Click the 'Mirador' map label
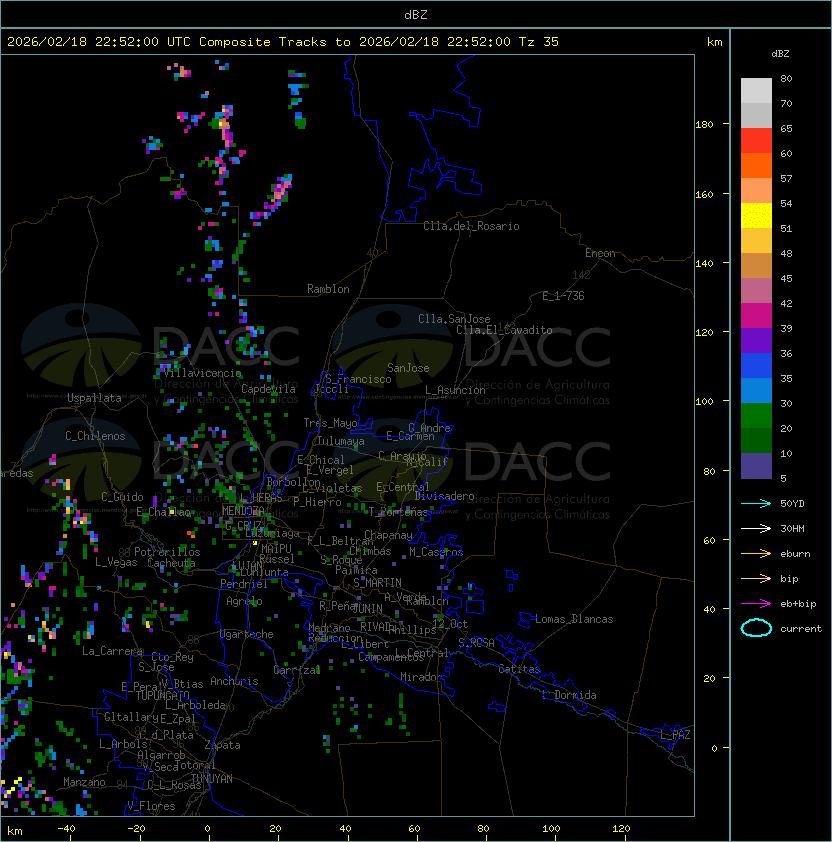Viewport: 832px width, 842px height. pyautogui.click(x=422, y=677)
